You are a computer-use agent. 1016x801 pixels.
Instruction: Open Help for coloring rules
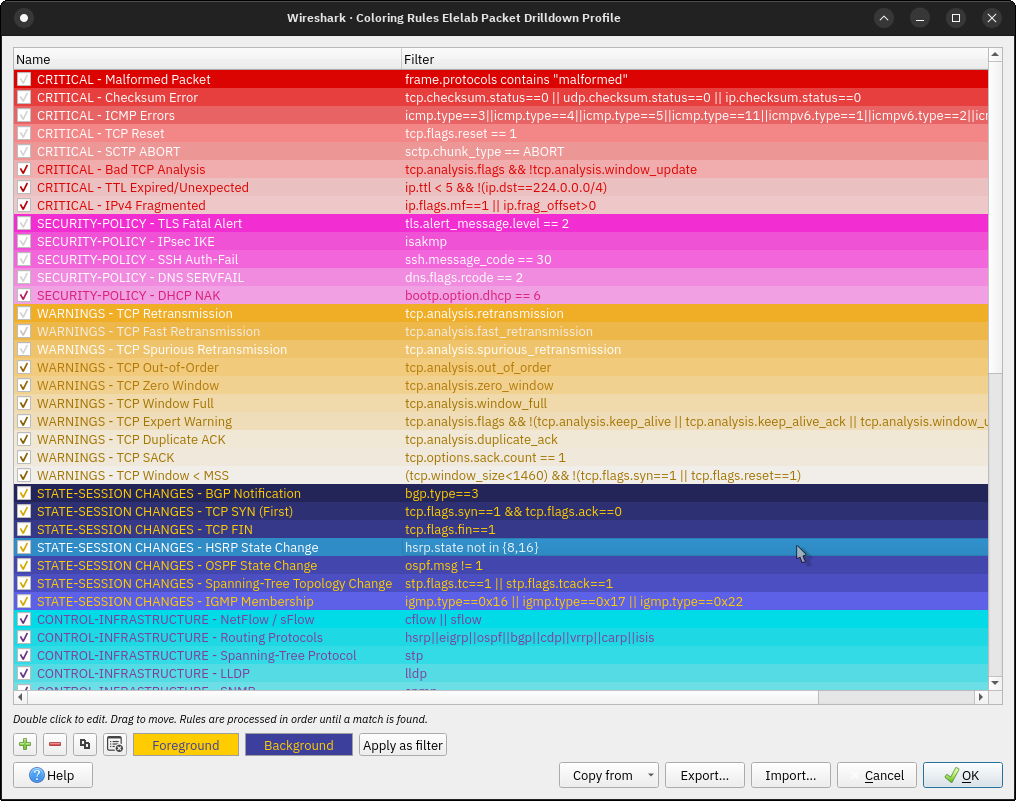point(52,774)
